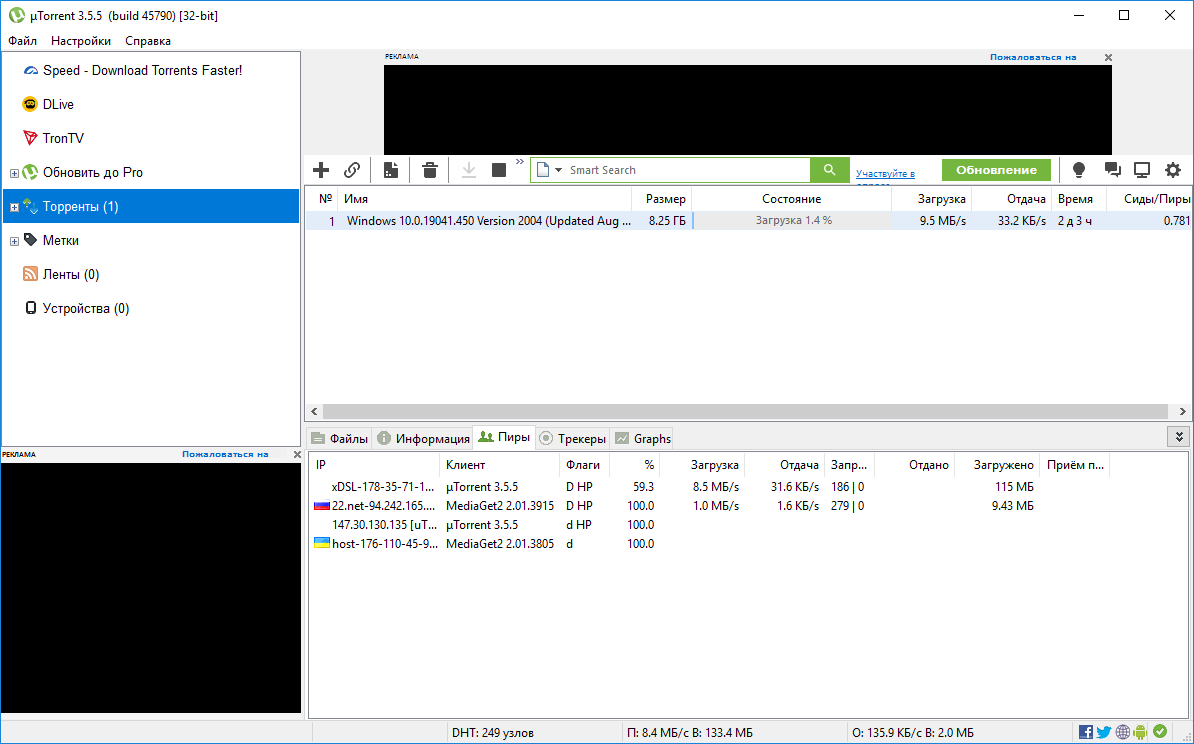Click the Facebook icon in the status bar
The height and width of the screenshot is (744, 1194).
point(1086,733)
